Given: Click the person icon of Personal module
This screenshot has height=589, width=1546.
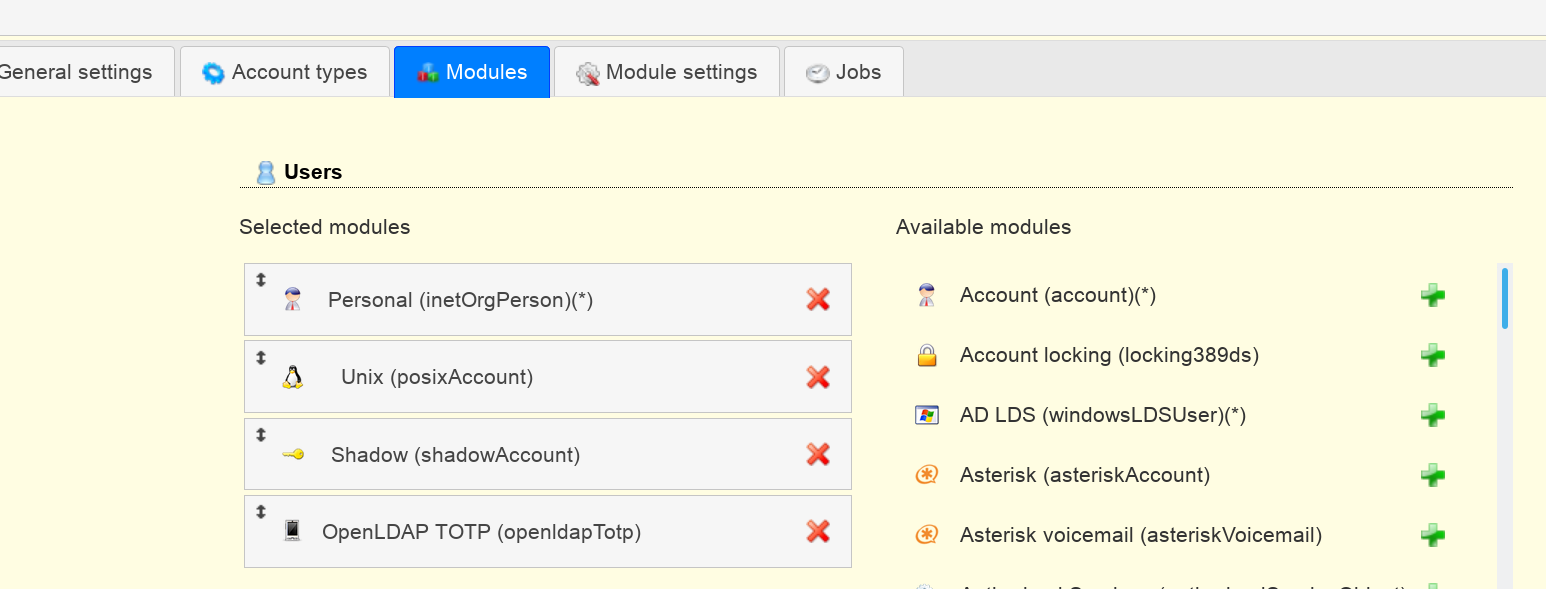Looking at the screenshot, I should coord(292,299).
